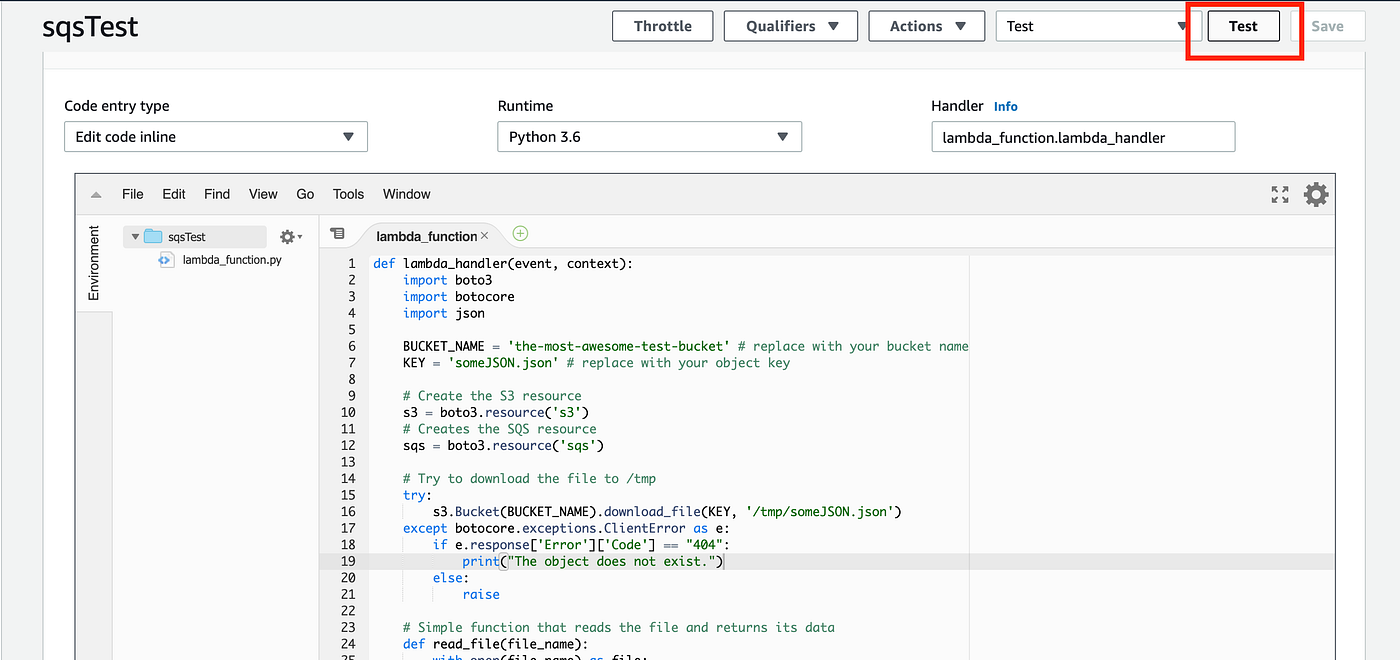The height and width of the screenshot is (660, 1400).
Task: Expand the Qualifiers dropdown
Action: click(x=790, y=27)
